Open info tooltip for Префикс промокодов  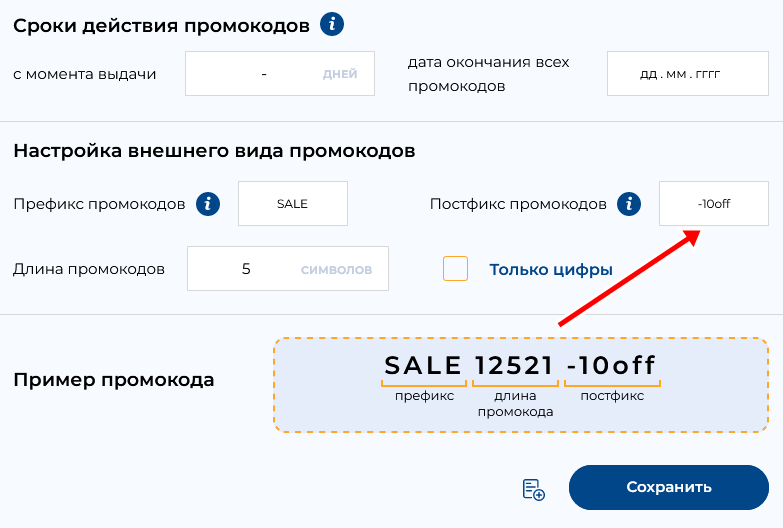pyautogui.click(x=208, y=204)
